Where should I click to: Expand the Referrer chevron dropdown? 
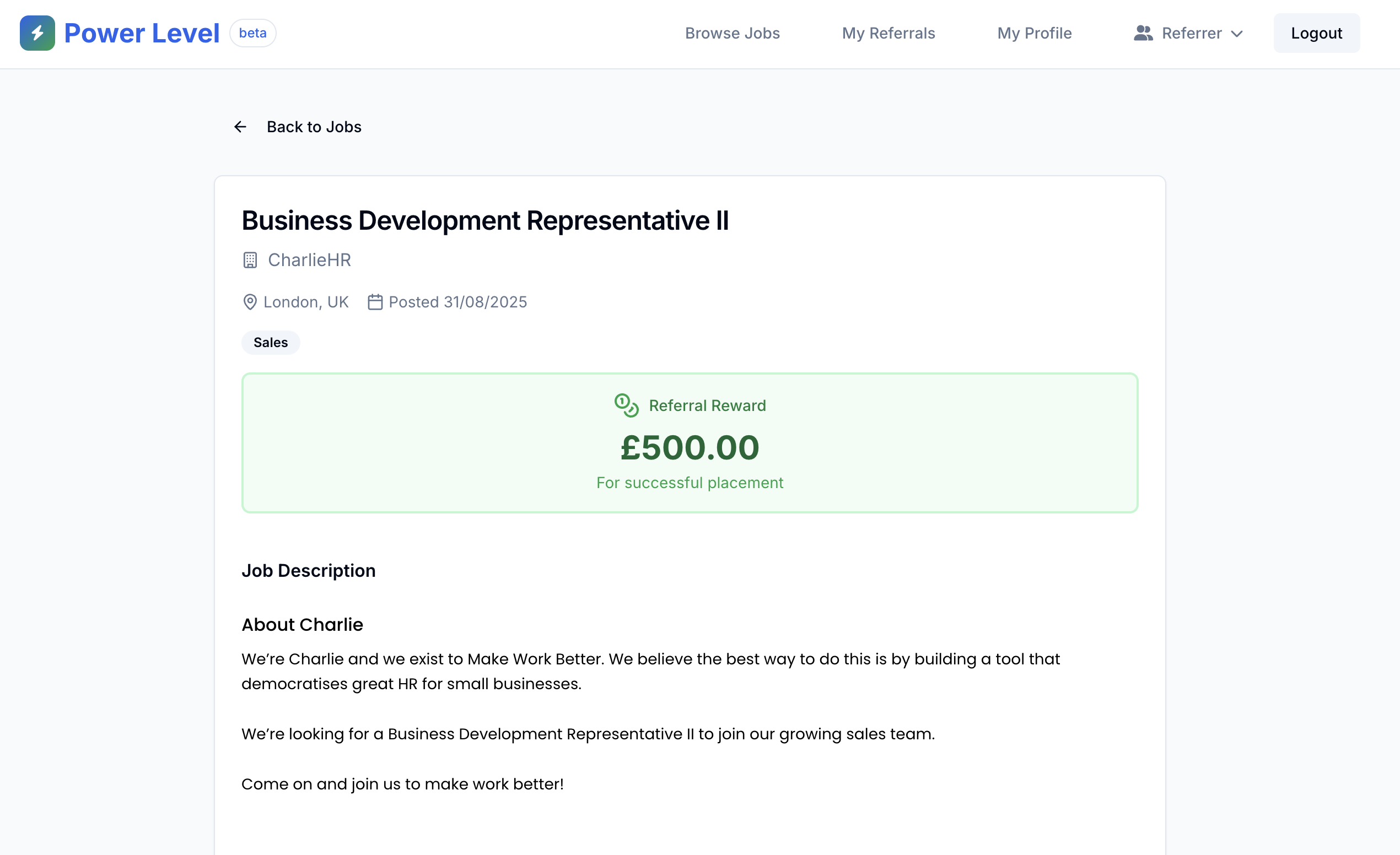(x=1237, y=34)
